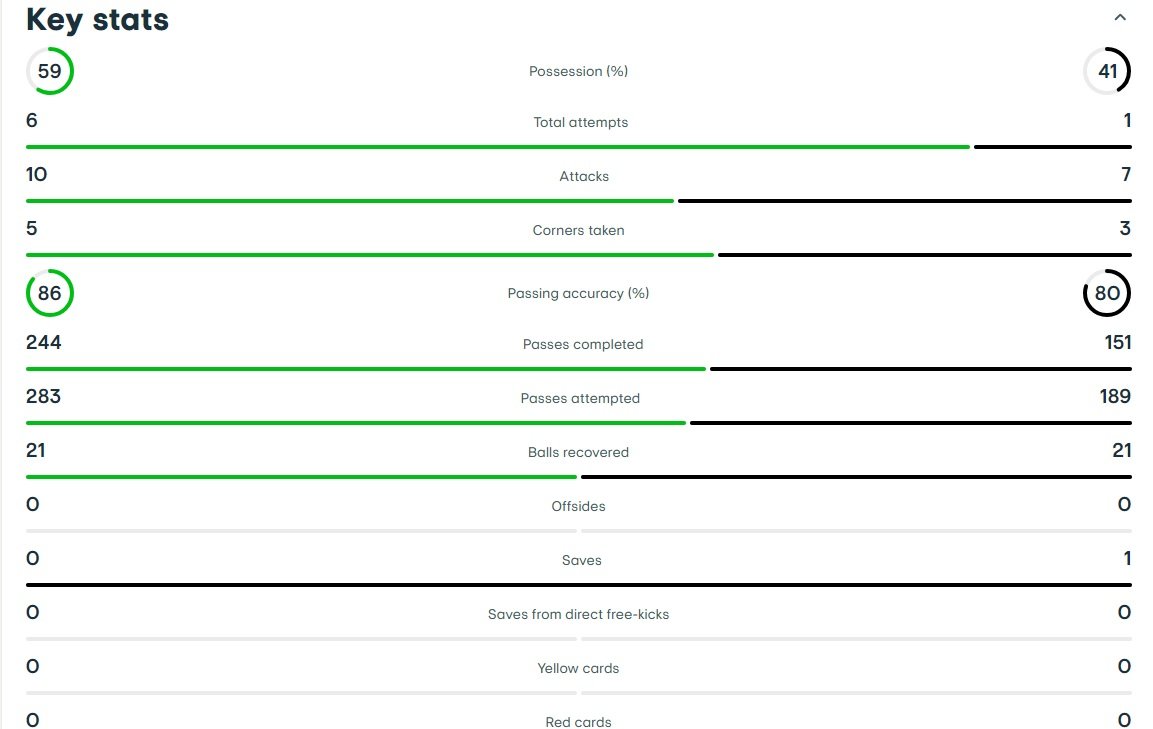Click the 189 passes attempted value
This screenshot has height=729, width=1153.
[x=1115, y=396]
